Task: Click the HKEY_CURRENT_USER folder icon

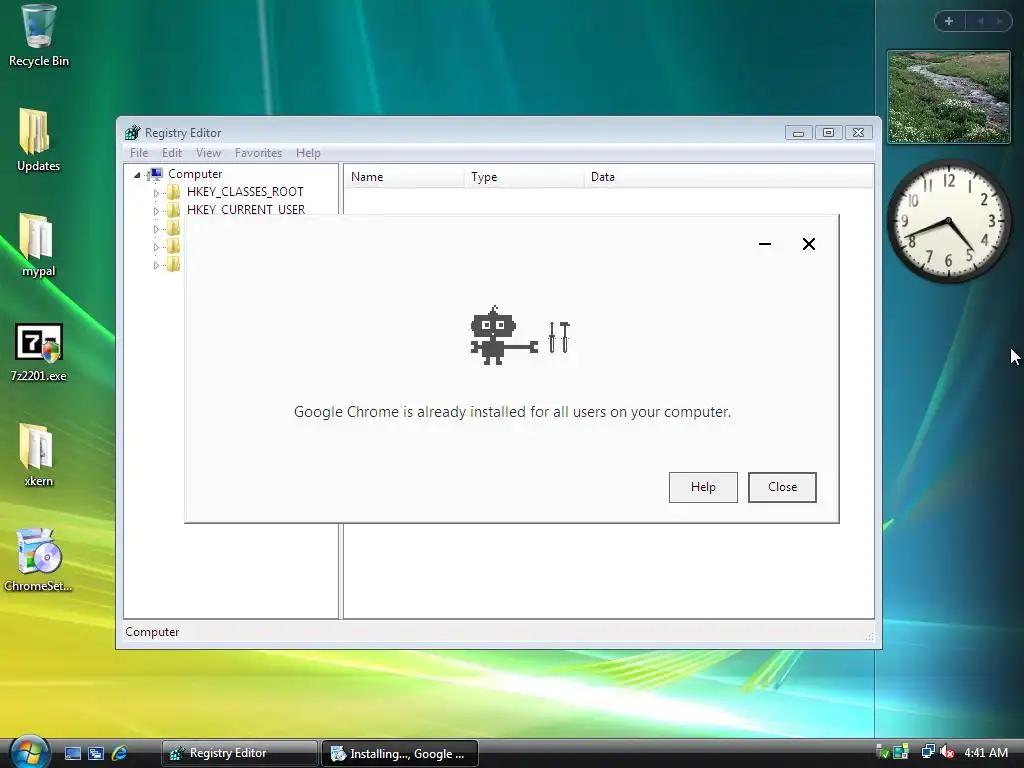Action: tap(173, 210)
